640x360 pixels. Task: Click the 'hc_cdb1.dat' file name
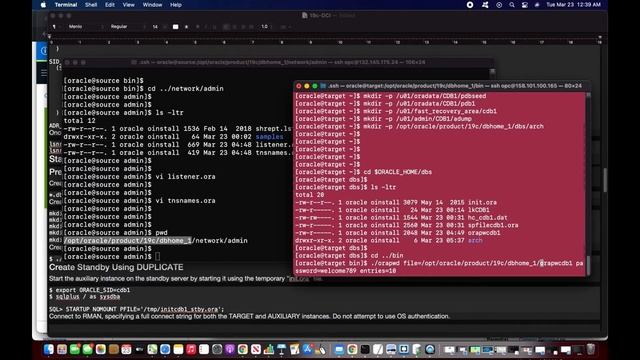487,218
